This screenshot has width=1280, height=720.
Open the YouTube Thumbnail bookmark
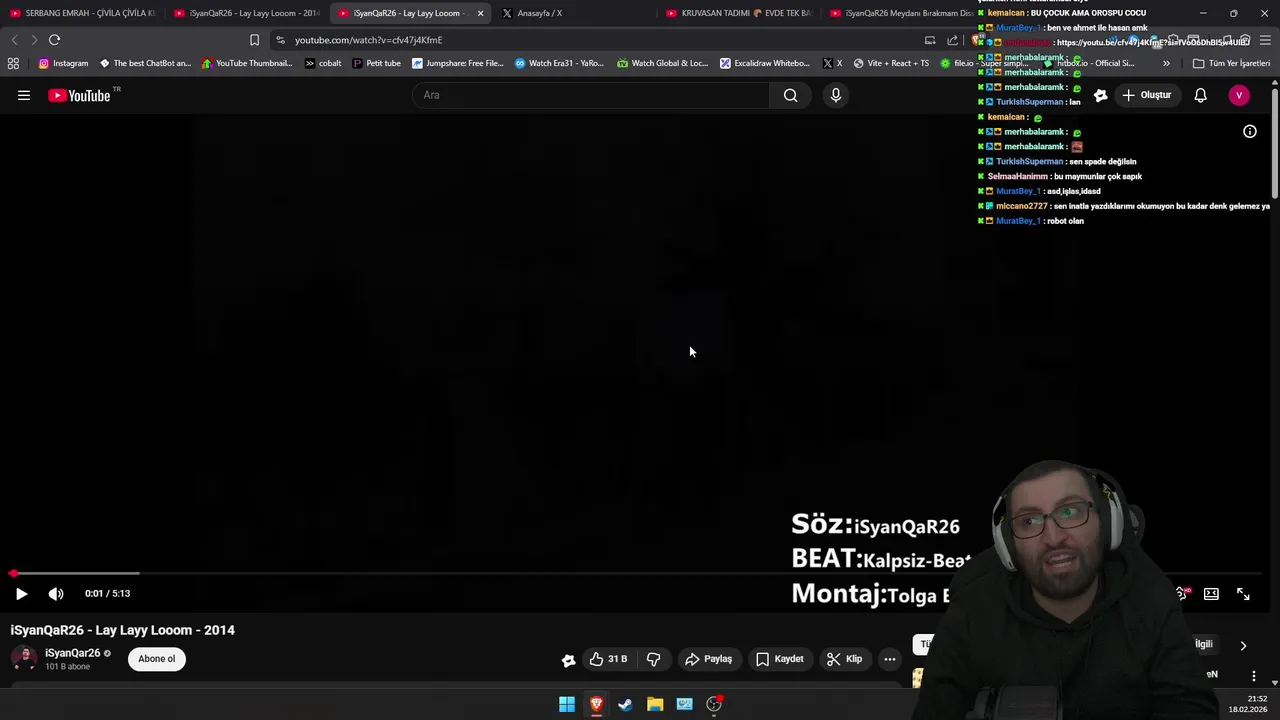pyautogui.click(x=247, y=63)
